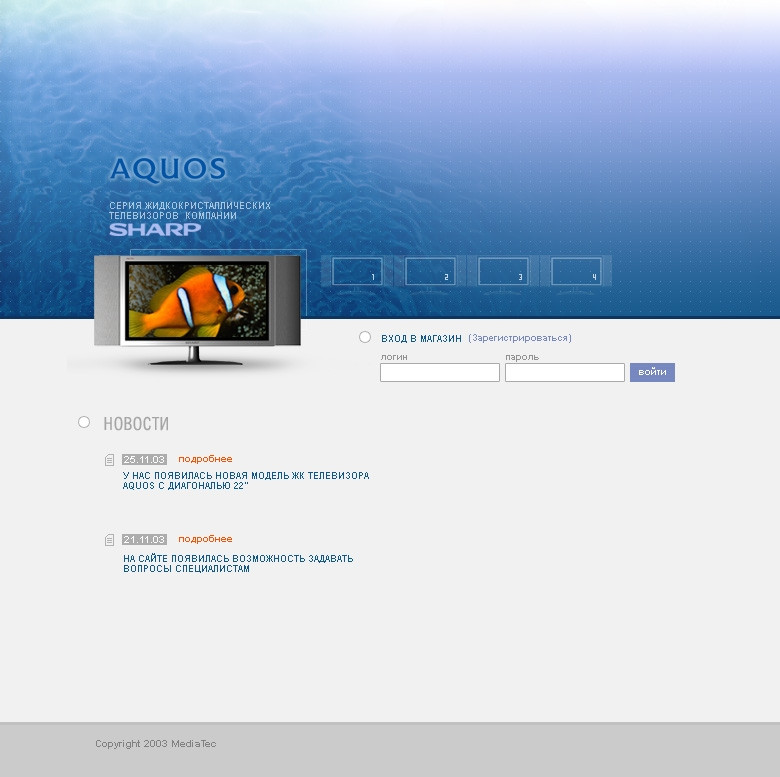Click the circle bullet beside ВХОД В МАГАЗИН
780x777 pixels.
(x=365, y=337)
